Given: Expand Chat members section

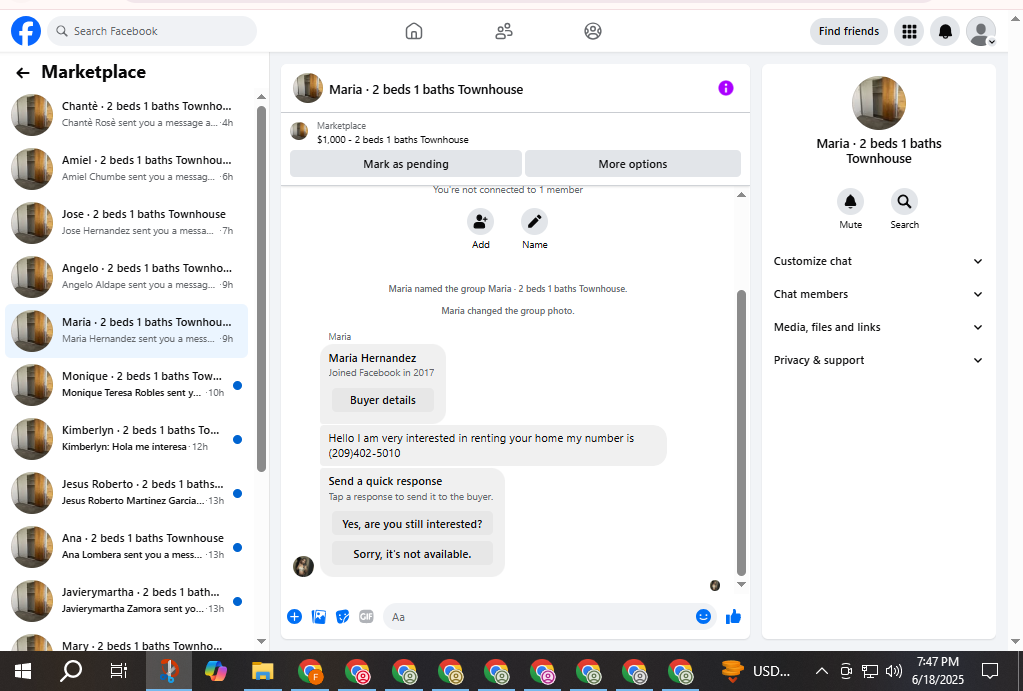Looking at the screenshot, I should coord(878,294).
